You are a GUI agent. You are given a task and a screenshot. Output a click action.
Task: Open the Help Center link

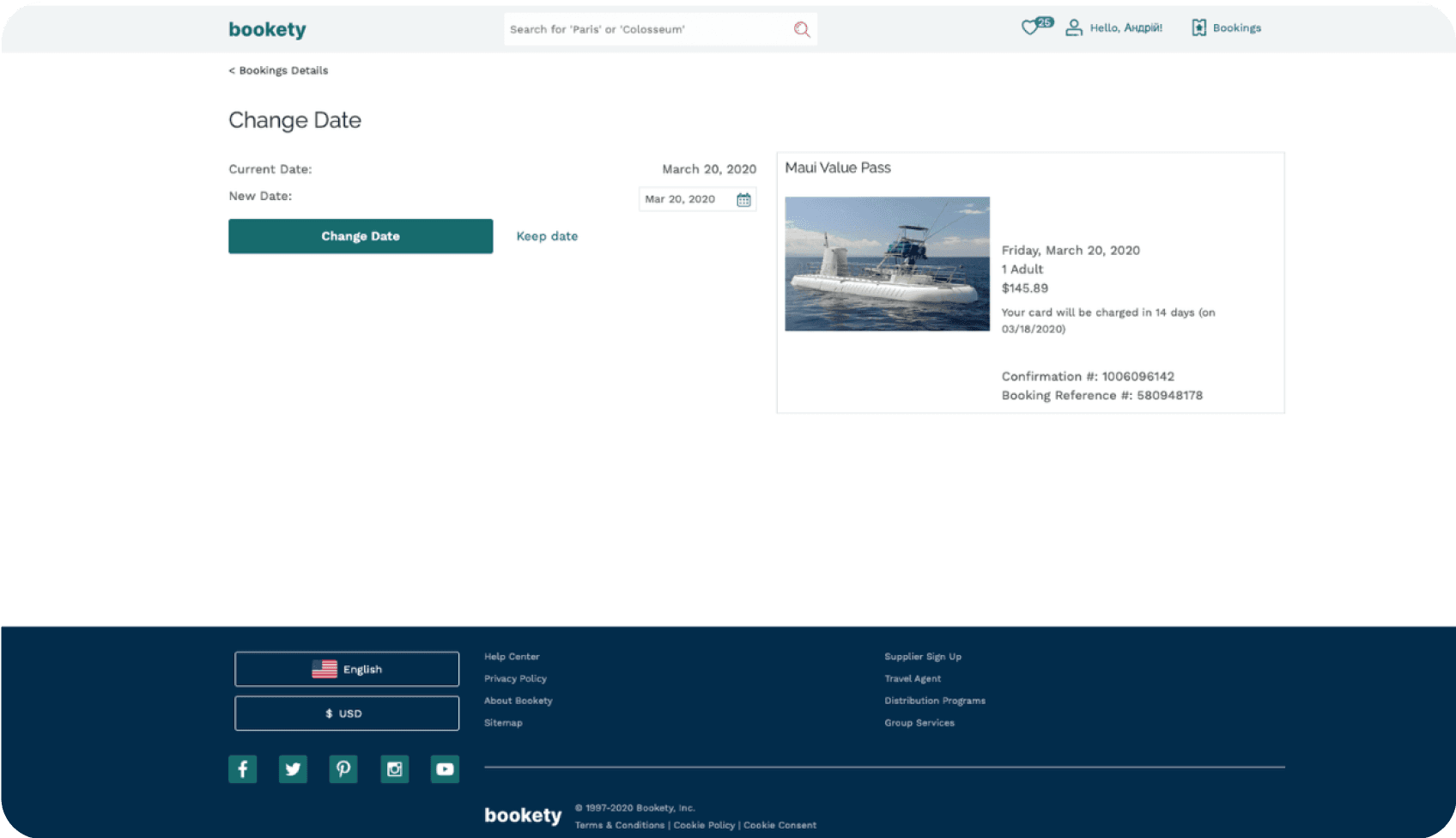(512, 657)
